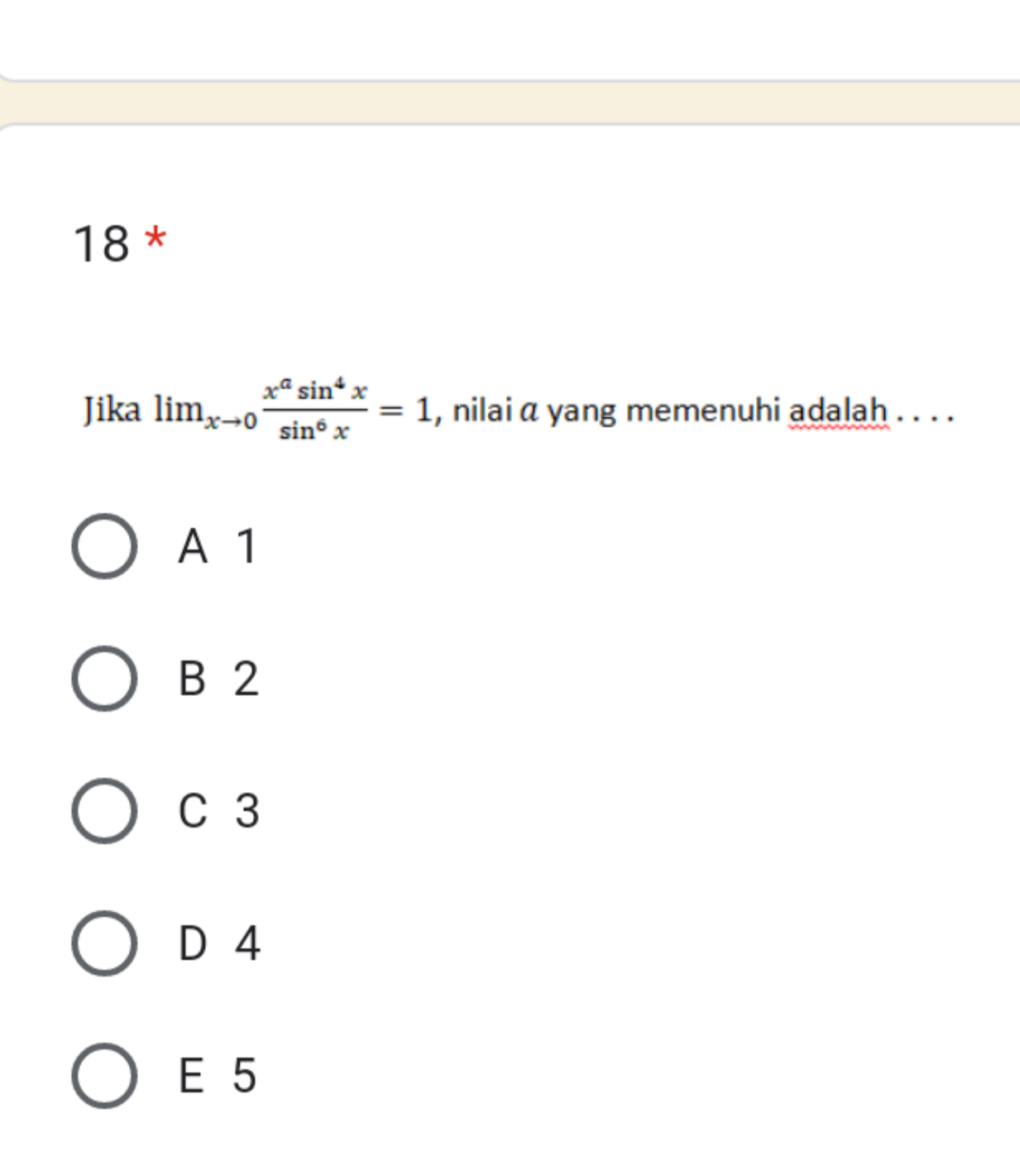Viewport: 1020px width, 1176px height.
Task: Click the answer text 'B 2'
Action: [219, 679]
